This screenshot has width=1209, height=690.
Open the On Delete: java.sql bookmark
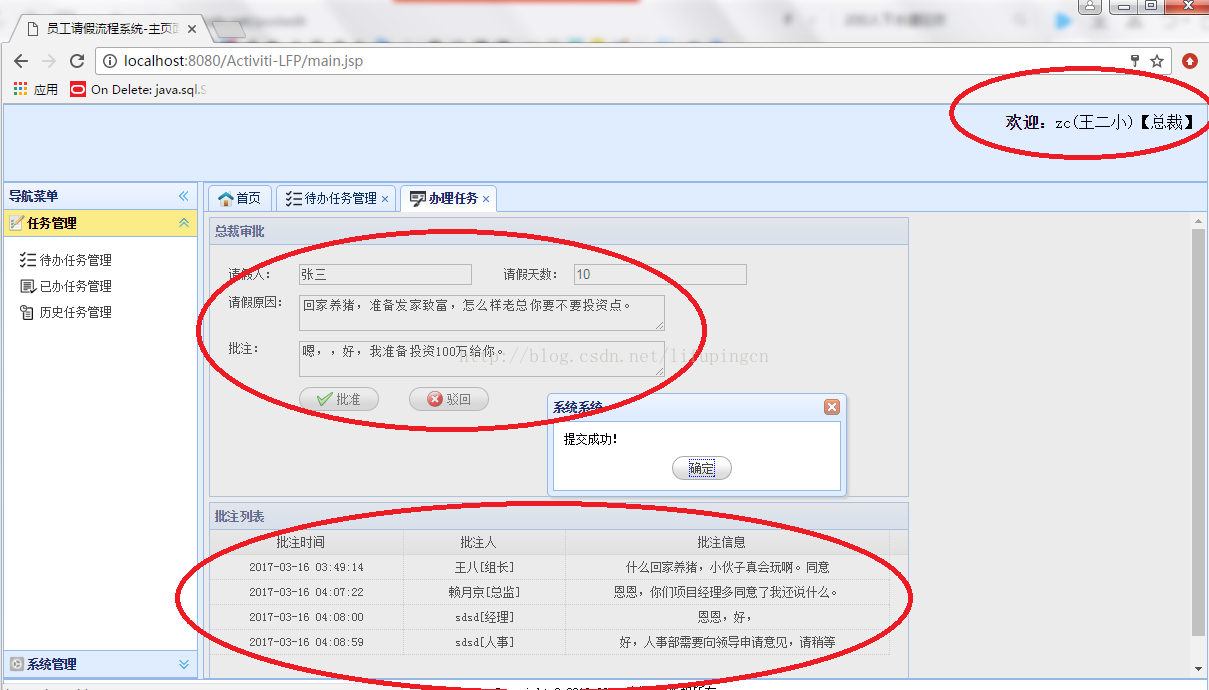pyautogui.click(x=138, y=89)
